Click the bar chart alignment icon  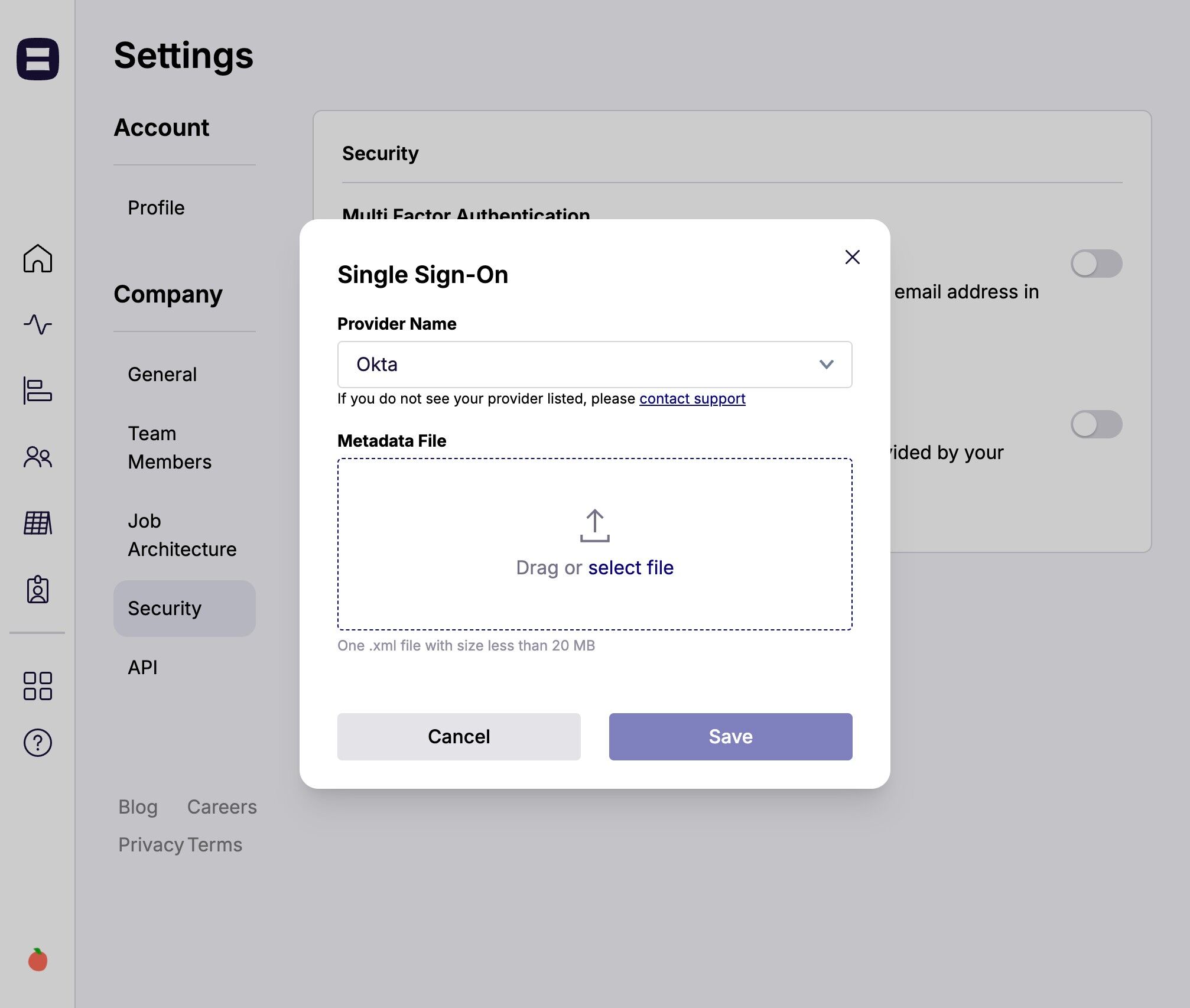click(38, 391)
